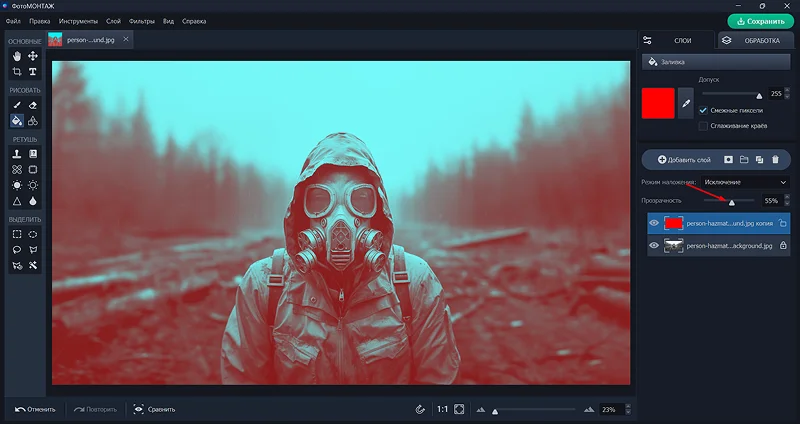Switch to the ОБРАБОТКА tab
The image size is (800, 424).
pos(756,40)
